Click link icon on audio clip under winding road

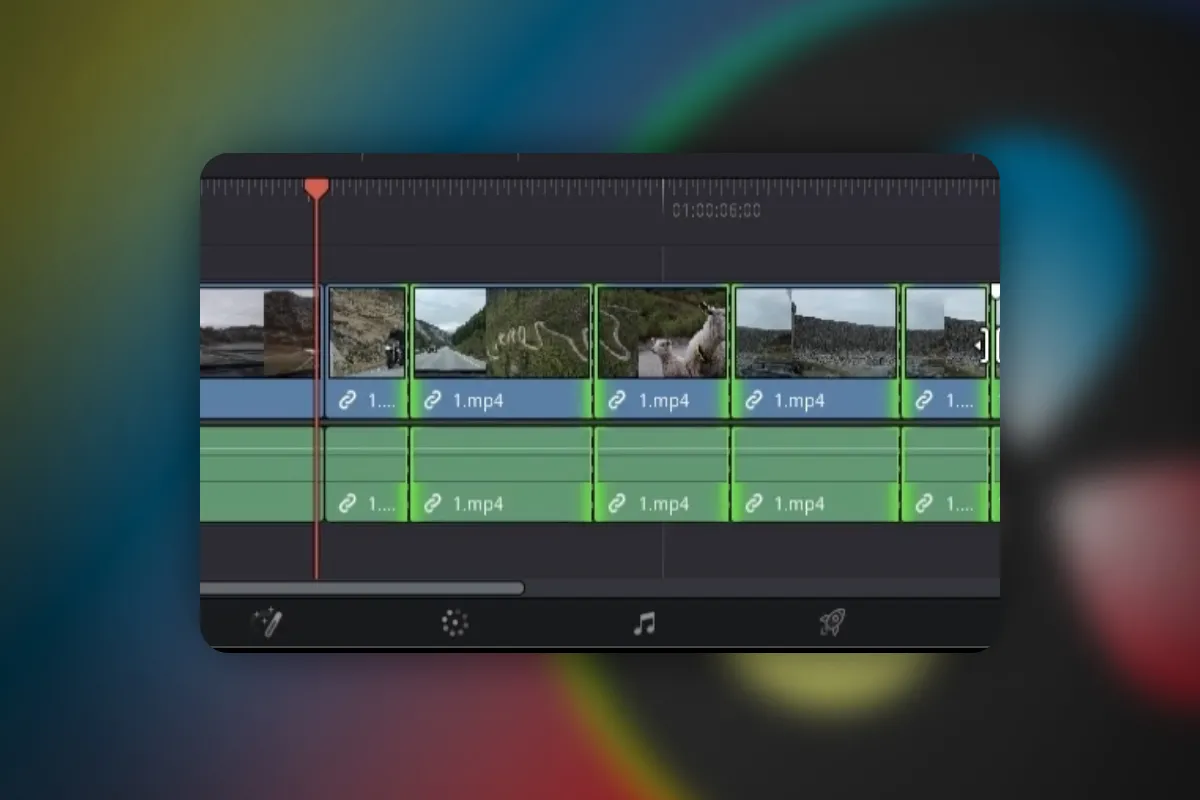[433, 503]
